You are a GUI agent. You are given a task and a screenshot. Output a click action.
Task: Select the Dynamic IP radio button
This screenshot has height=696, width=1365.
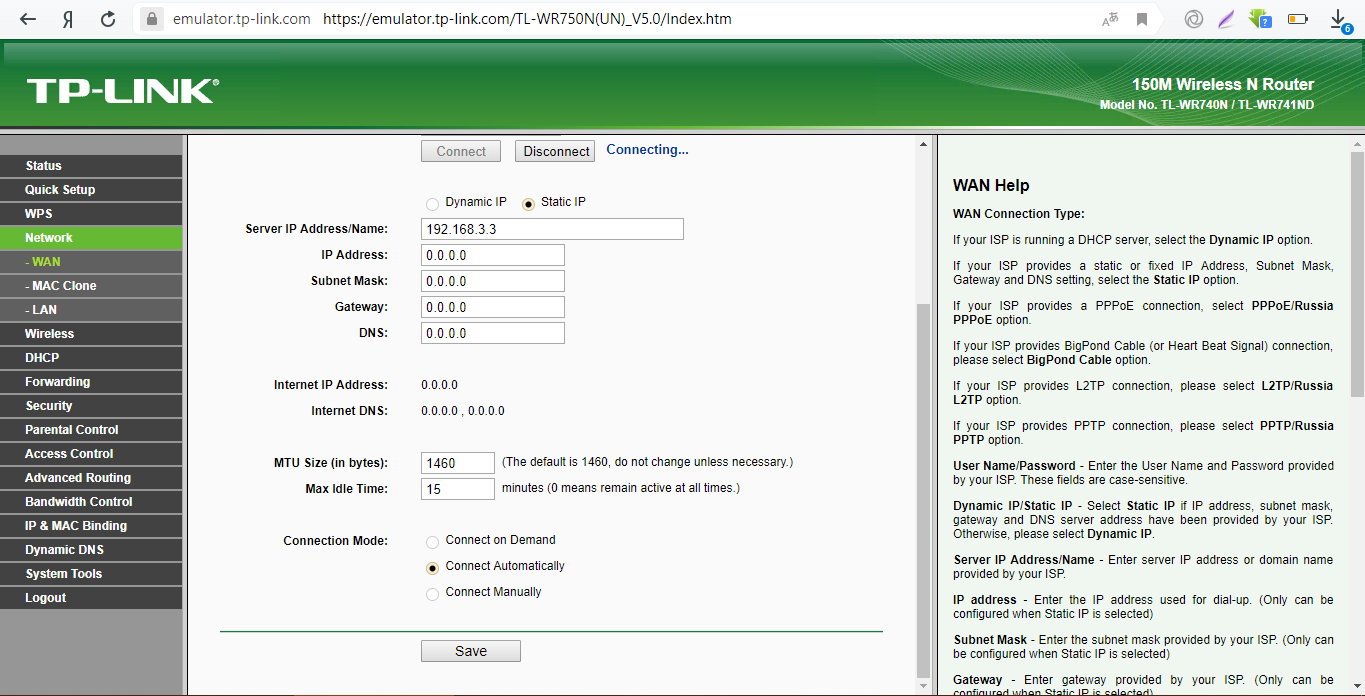pos(432,204)
